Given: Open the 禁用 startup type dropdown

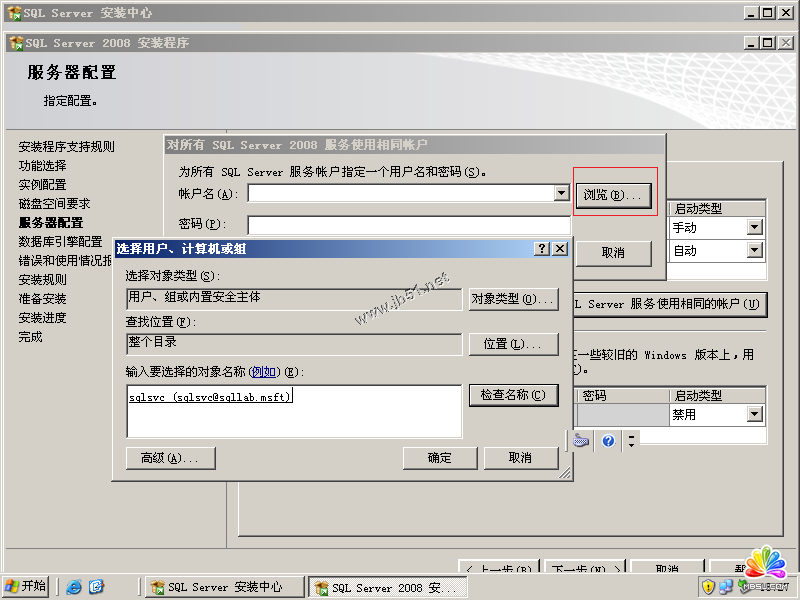Looking at the screenshot, I should 754,414.
